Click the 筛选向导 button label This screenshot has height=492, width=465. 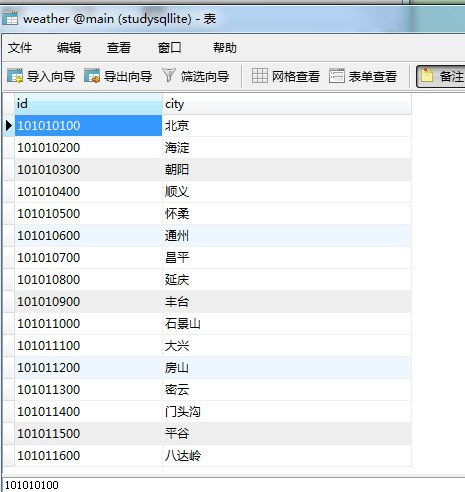point(205,76)
